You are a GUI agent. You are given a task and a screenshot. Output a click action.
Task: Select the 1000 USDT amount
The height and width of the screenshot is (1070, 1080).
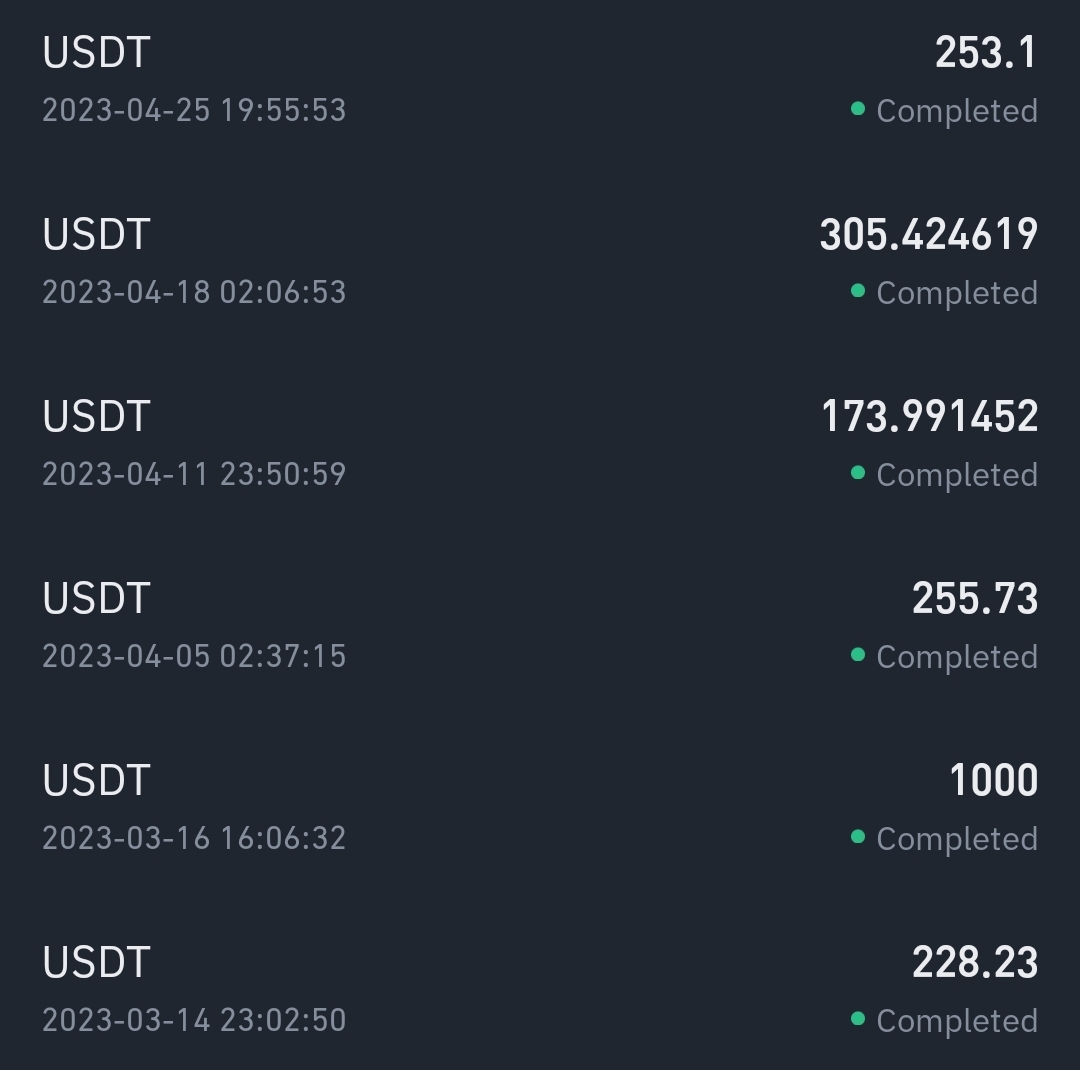point(993,781)
